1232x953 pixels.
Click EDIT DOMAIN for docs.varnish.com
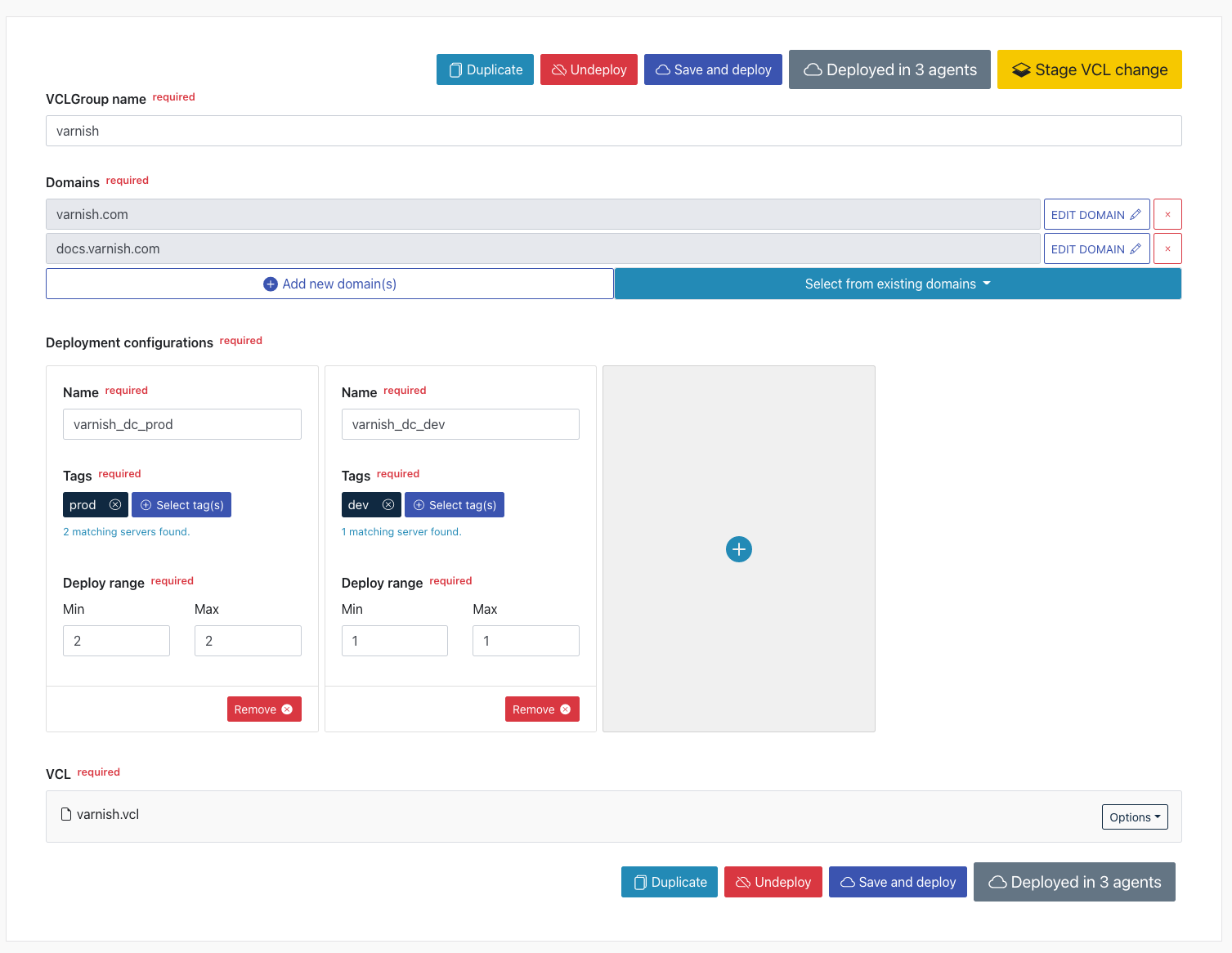pyautogui.click(x=1096, y=248)
